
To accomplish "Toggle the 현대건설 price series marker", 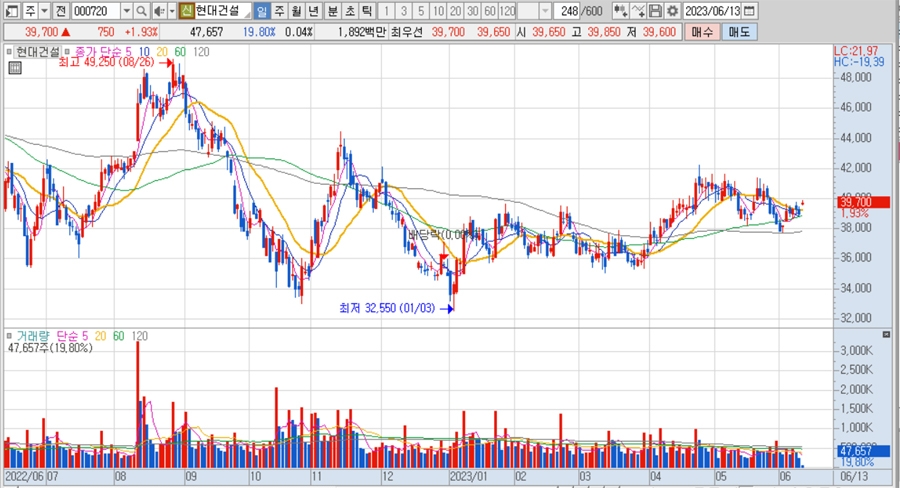I will [x=9, y=51].
